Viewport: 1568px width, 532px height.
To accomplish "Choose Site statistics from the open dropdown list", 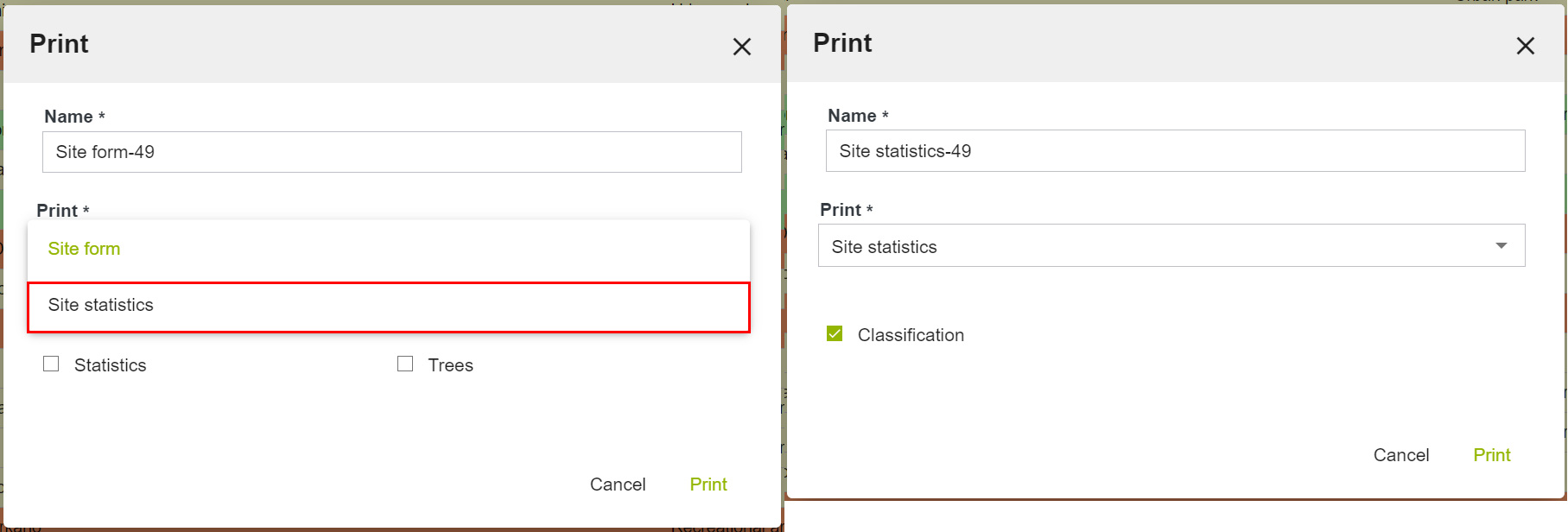I will (x=101, y=305).
